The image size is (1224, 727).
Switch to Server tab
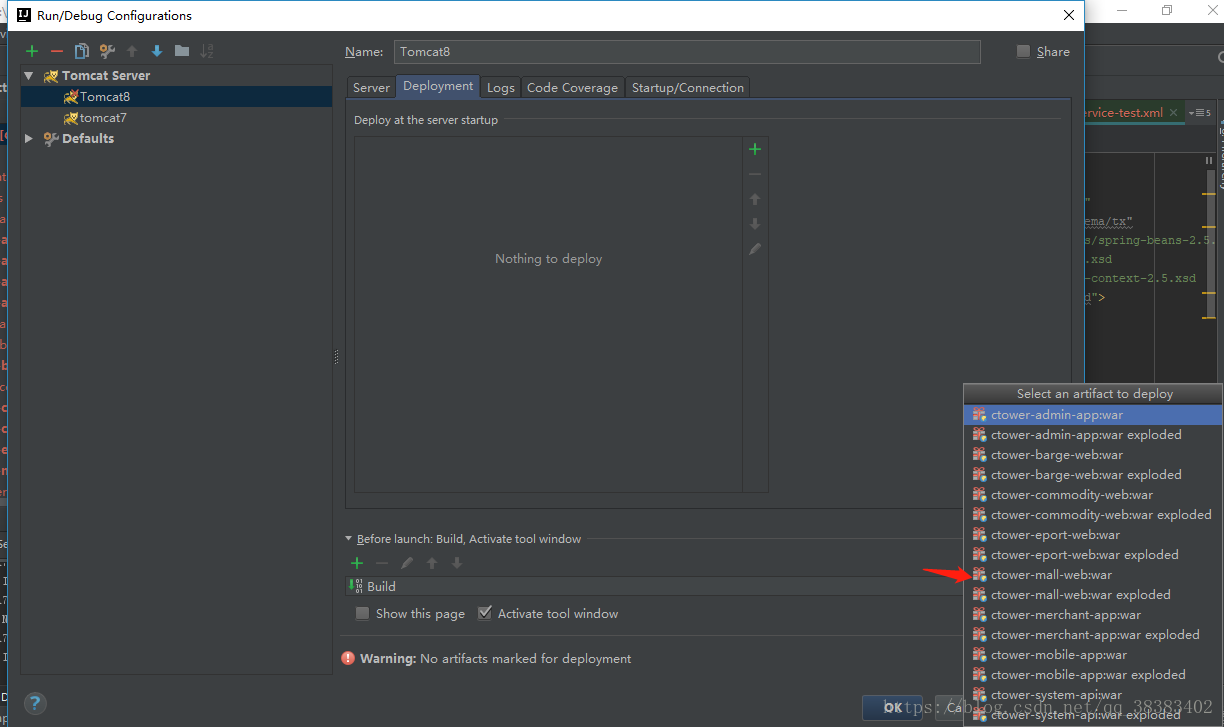tap(371, 87)
